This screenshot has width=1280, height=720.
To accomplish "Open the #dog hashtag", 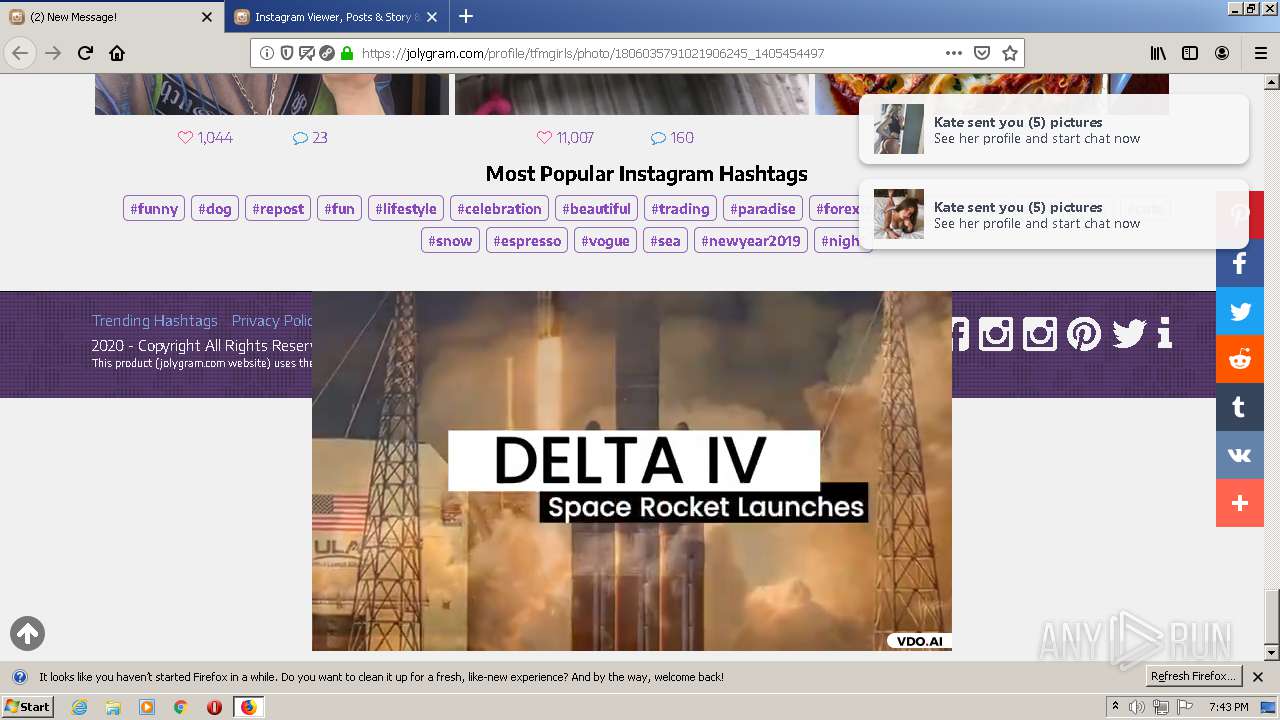I will [215, 209].
